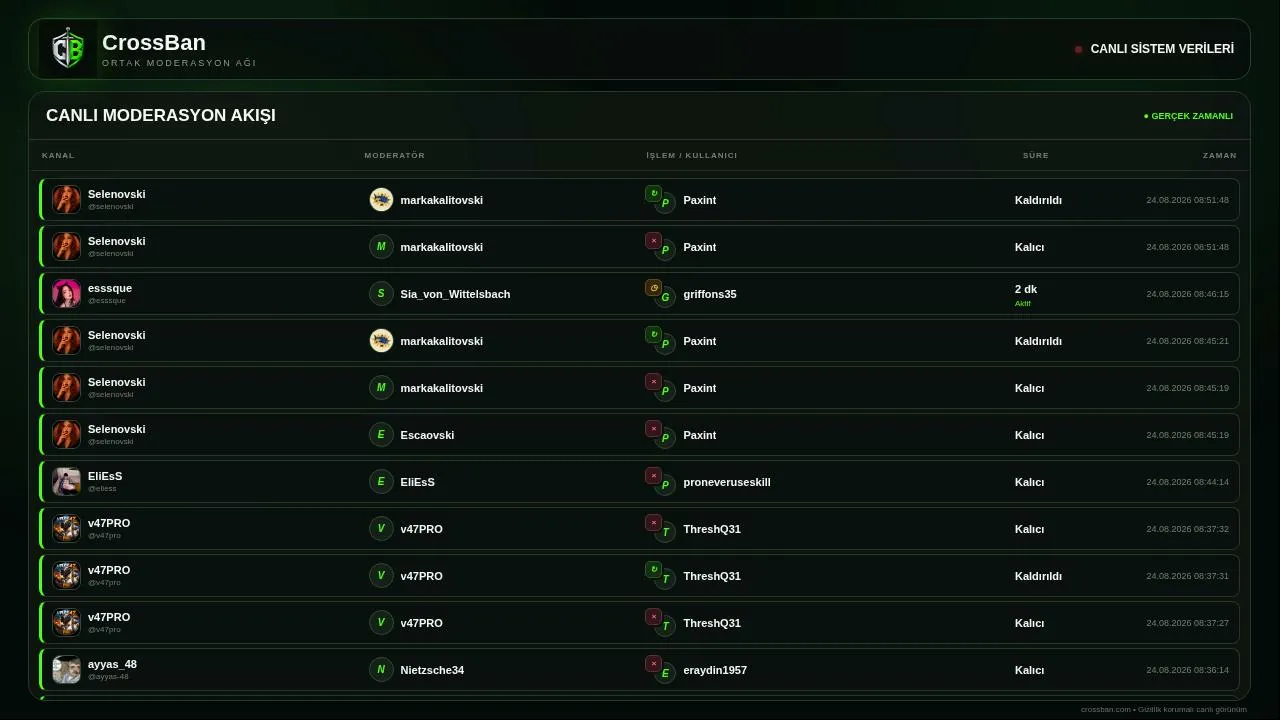Open the griffons35 username link

[x=710, y=294]
